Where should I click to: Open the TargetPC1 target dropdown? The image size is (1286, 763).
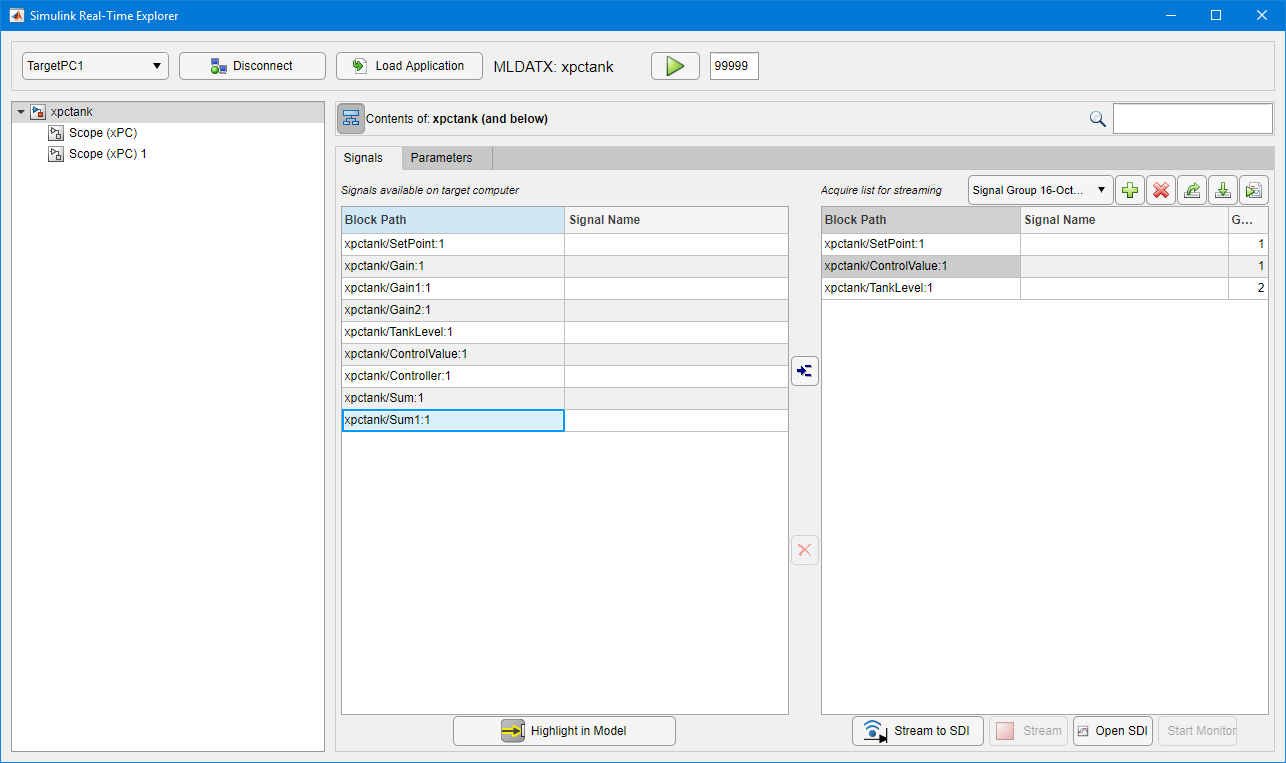pyautogui.click(x=95, y=66)
